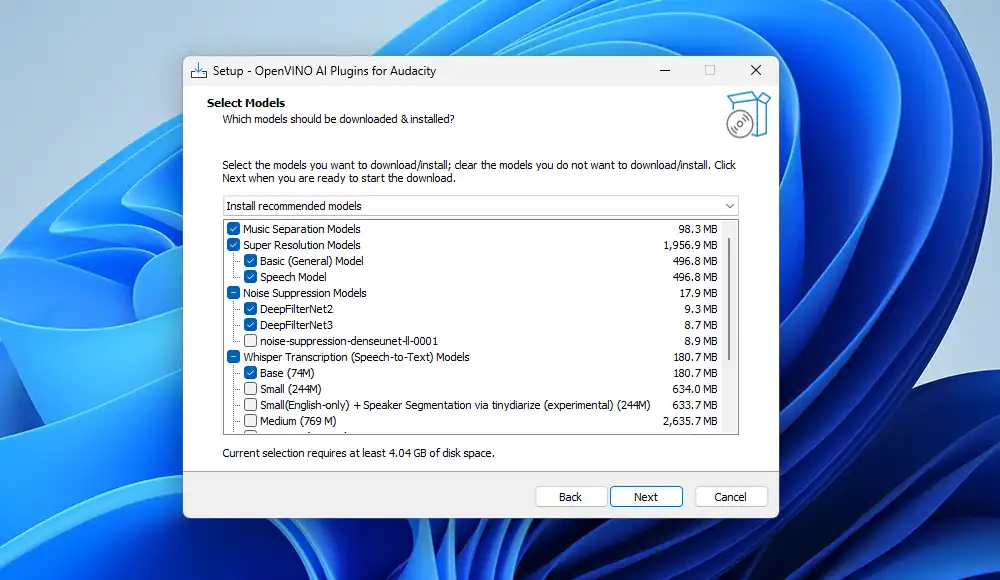
Task: Enable noise-suppression-denseunet-ll-0001 checkbox
Action: (251, 341)
